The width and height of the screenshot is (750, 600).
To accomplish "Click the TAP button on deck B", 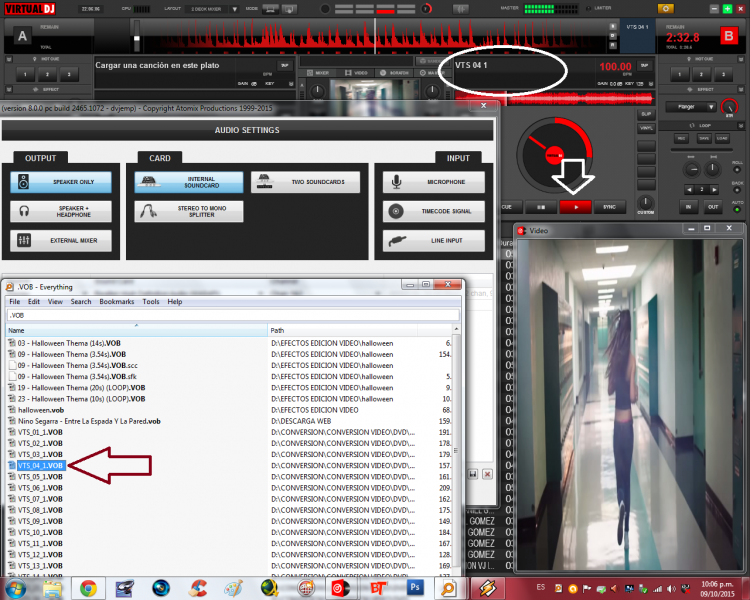I will [x=644, y=66].
